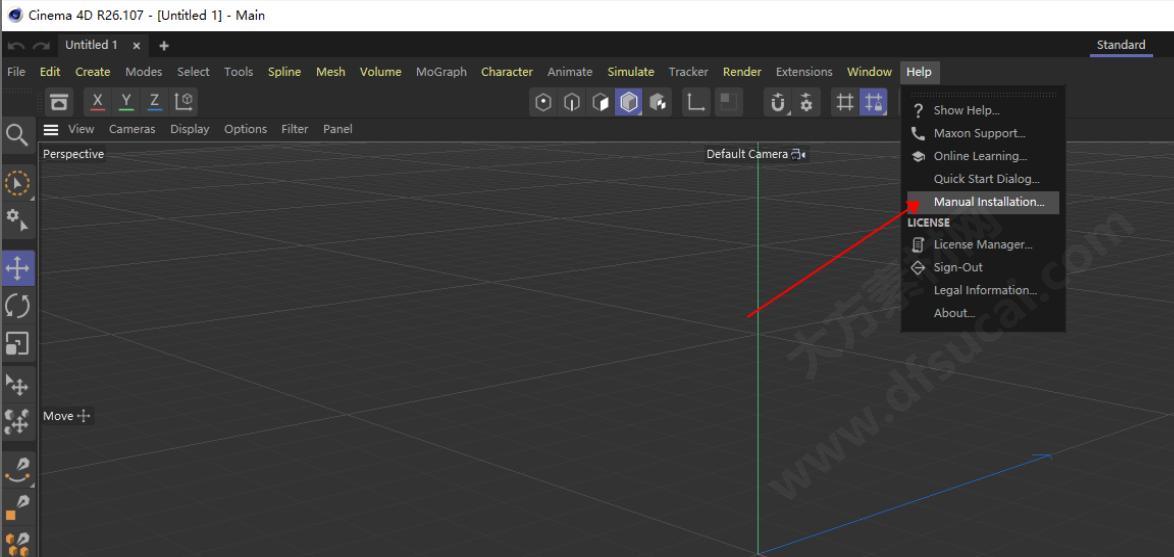Viewport: 1174px width, 557px height.
Task: Click the Viewport Solo square icon
Action: pyautogui.click(x=729, y=102)
